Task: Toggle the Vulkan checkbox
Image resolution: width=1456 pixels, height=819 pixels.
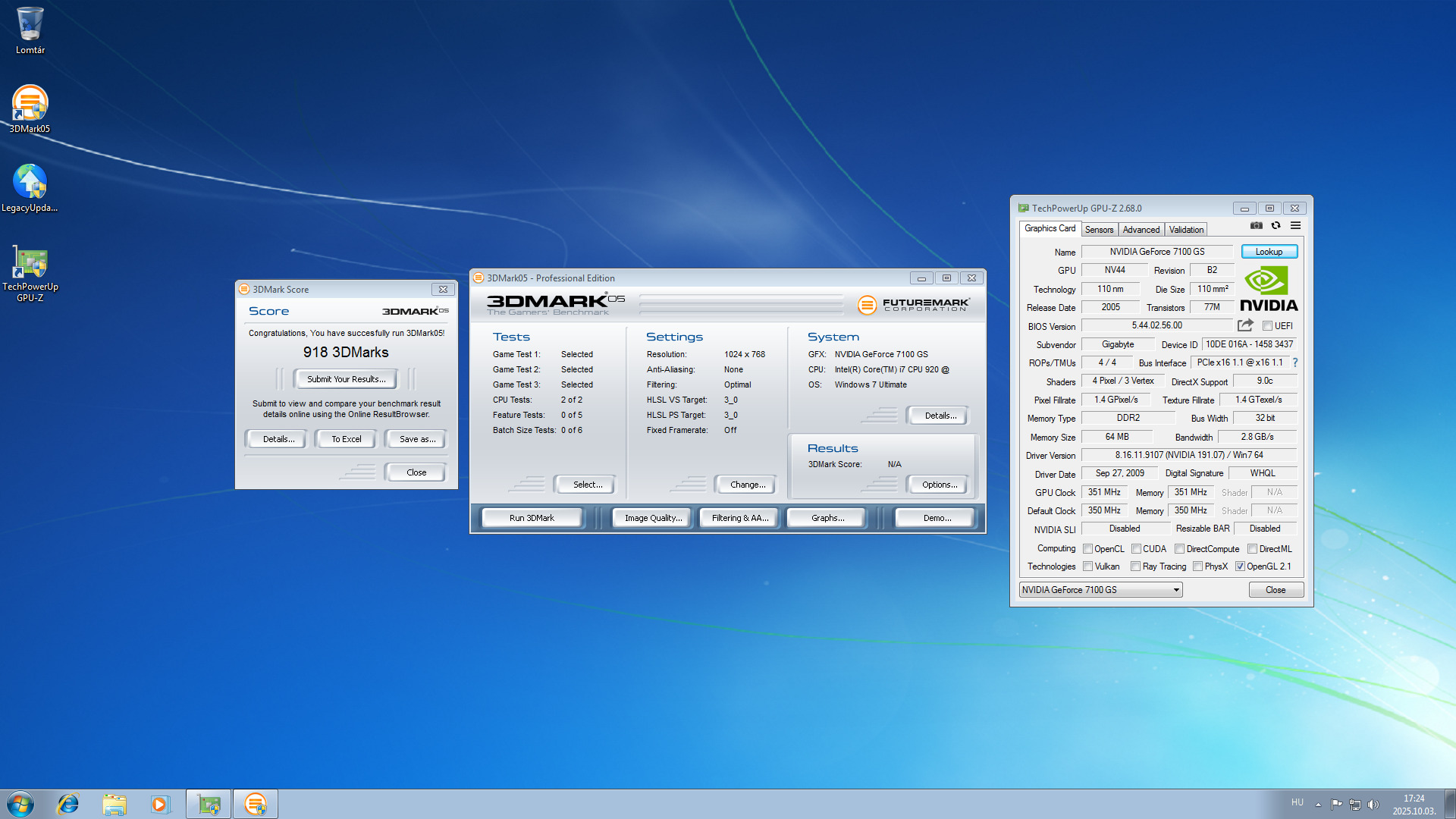Action: pos(1087,566)
